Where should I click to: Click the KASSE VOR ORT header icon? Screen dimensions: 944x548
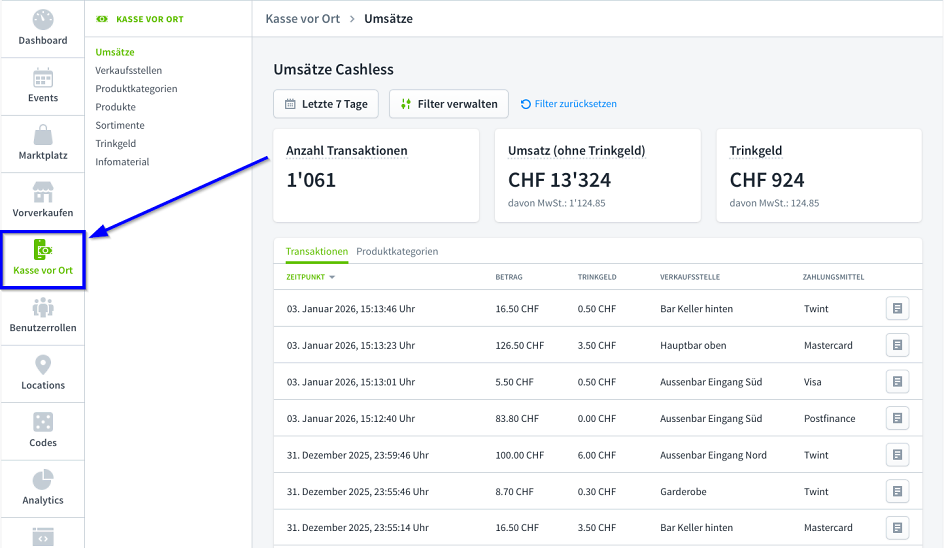[102, 19]
